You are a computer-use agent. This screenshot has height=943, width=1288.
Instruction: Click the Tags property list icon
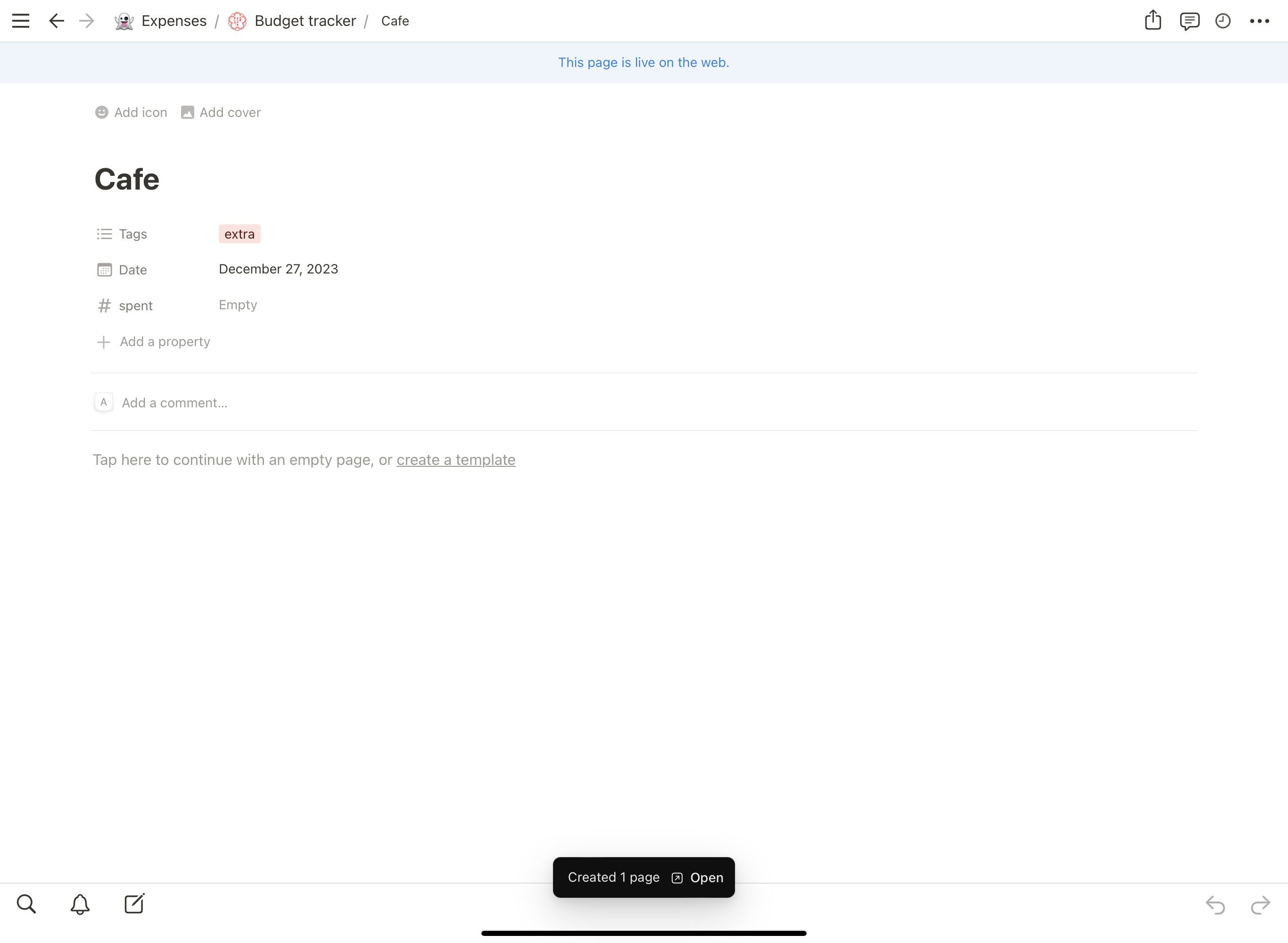(105, 234)
